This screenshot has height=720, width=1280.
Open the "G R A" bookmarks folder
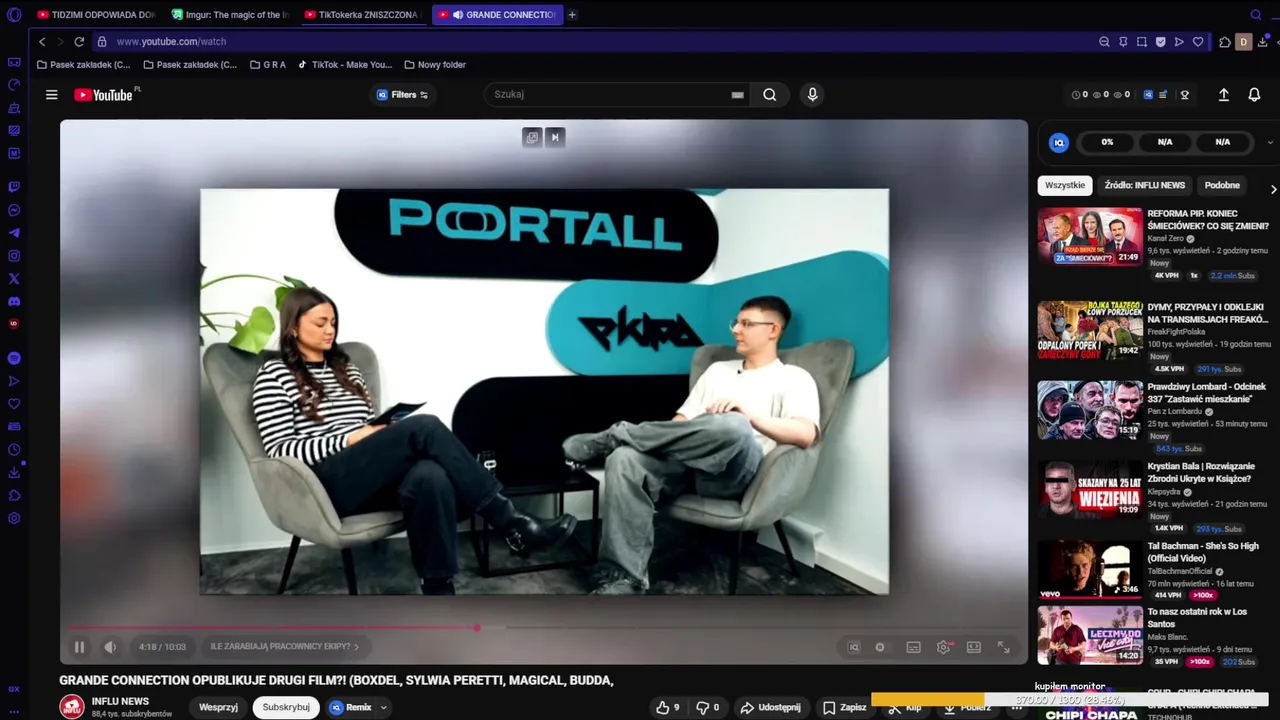click(x=268, y=65)
